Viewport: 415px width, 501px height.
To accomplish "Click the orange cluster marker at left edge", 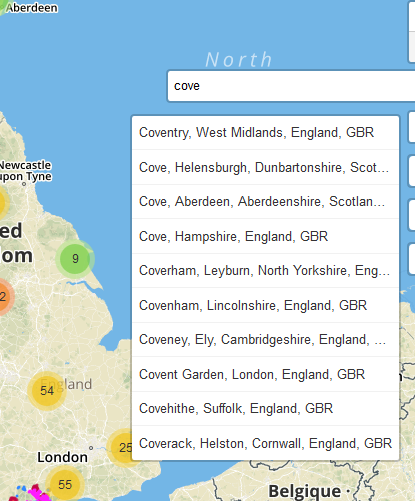I will (x=4, y=297).
